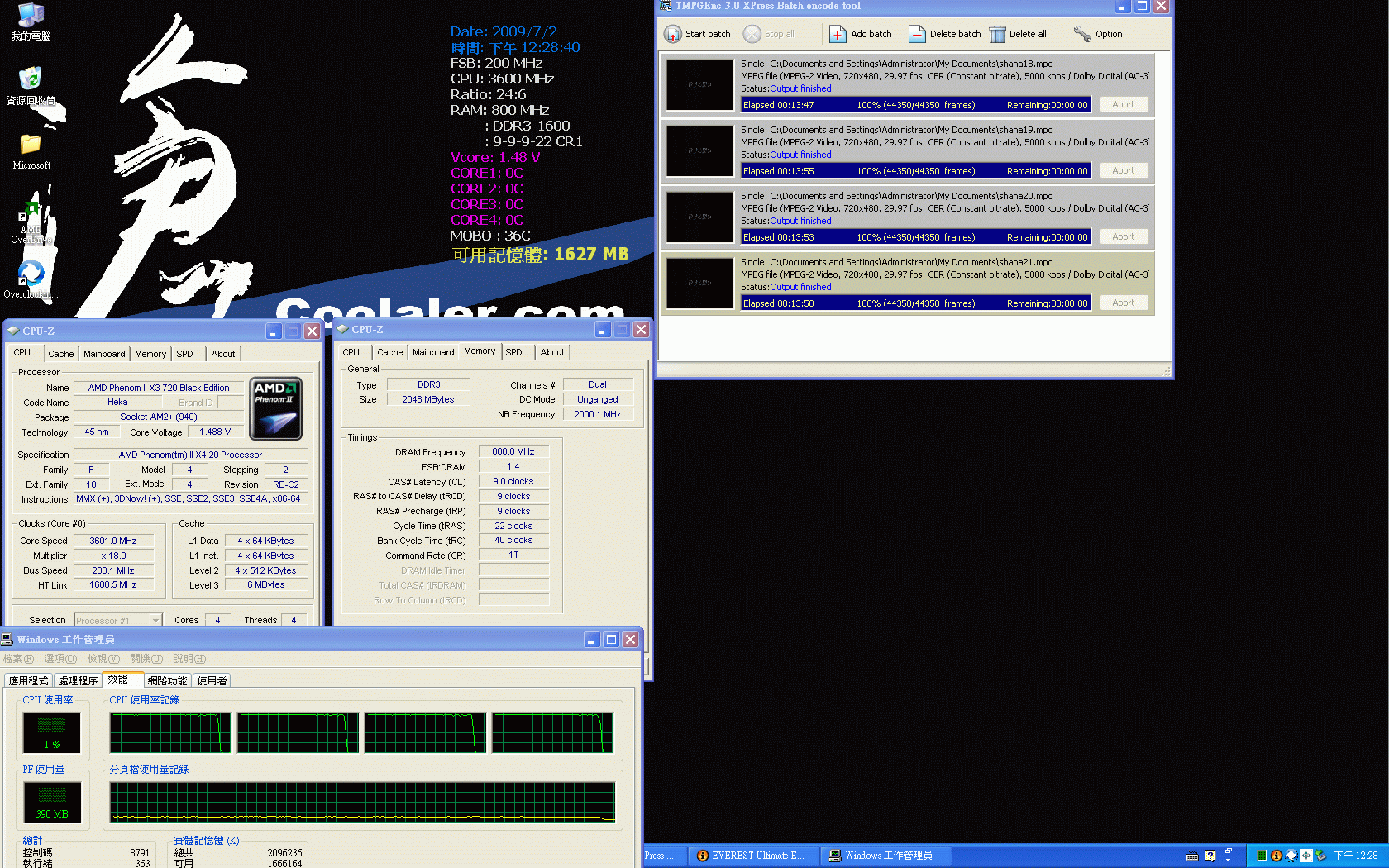
Task: Click Abort button for shana18.mpg
Action: click(x=1123, y=104)
